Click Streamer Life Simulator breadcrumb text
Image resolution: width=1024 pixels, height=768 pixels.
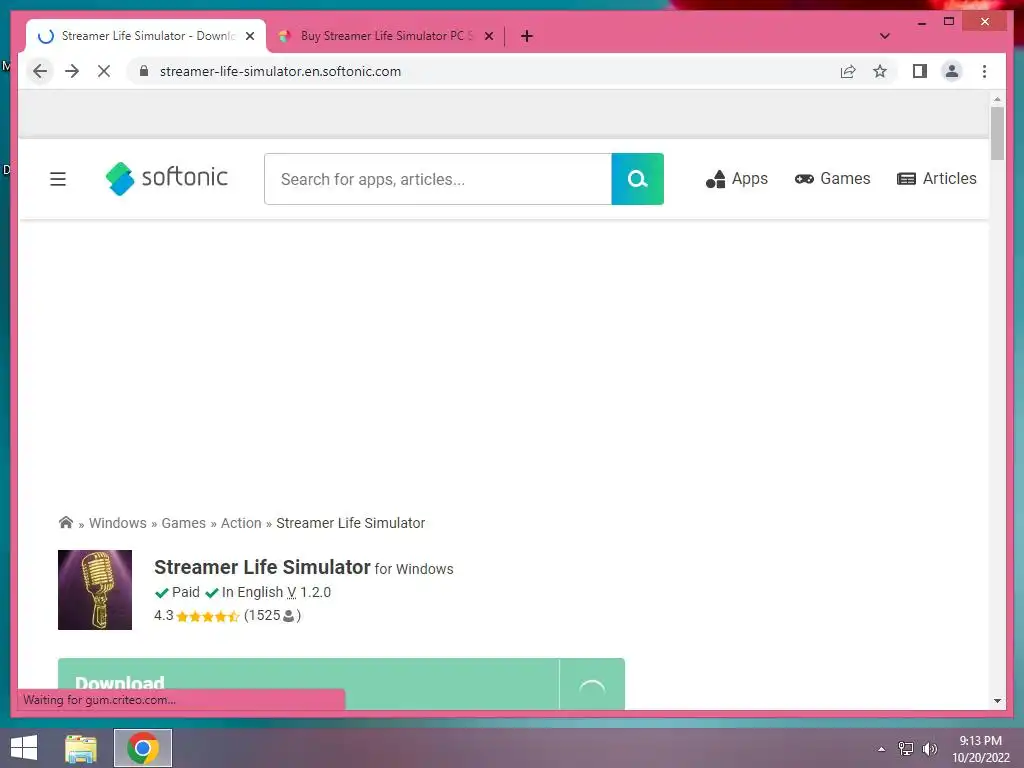[351, 523]
